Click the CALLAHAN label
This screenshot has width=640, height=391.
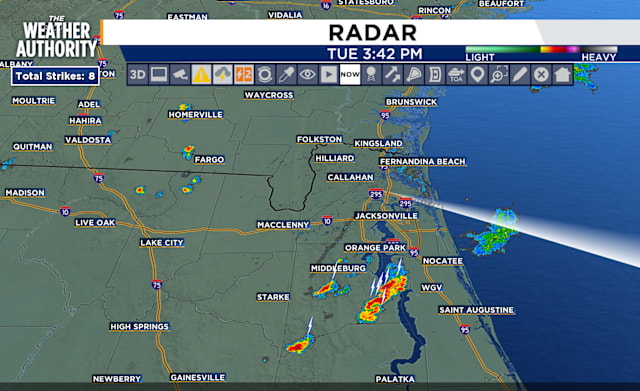tap(351, 177)
